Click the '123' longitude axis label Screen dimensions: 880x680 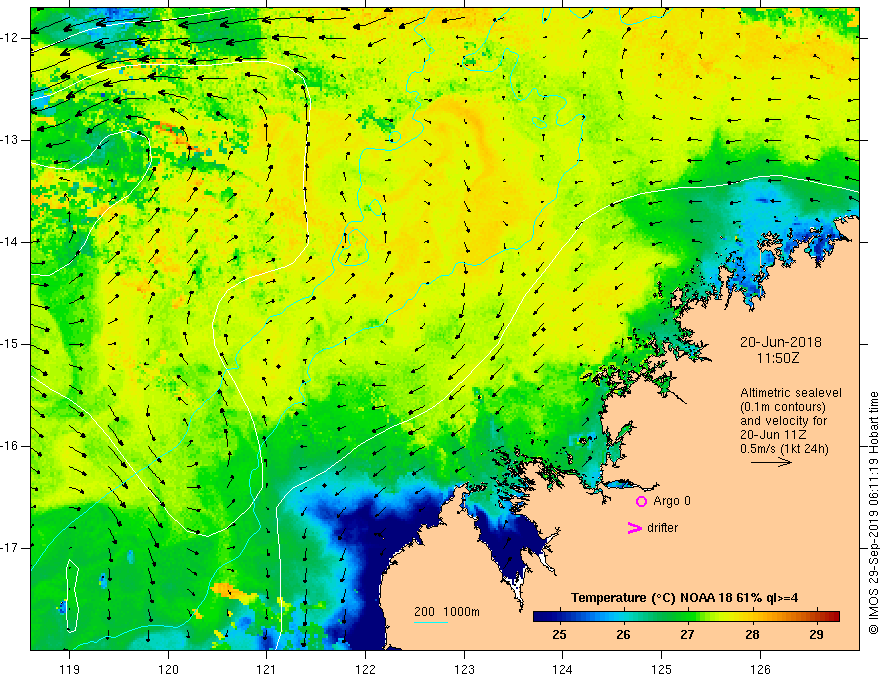pyautogui.click(x=464, y=669)
